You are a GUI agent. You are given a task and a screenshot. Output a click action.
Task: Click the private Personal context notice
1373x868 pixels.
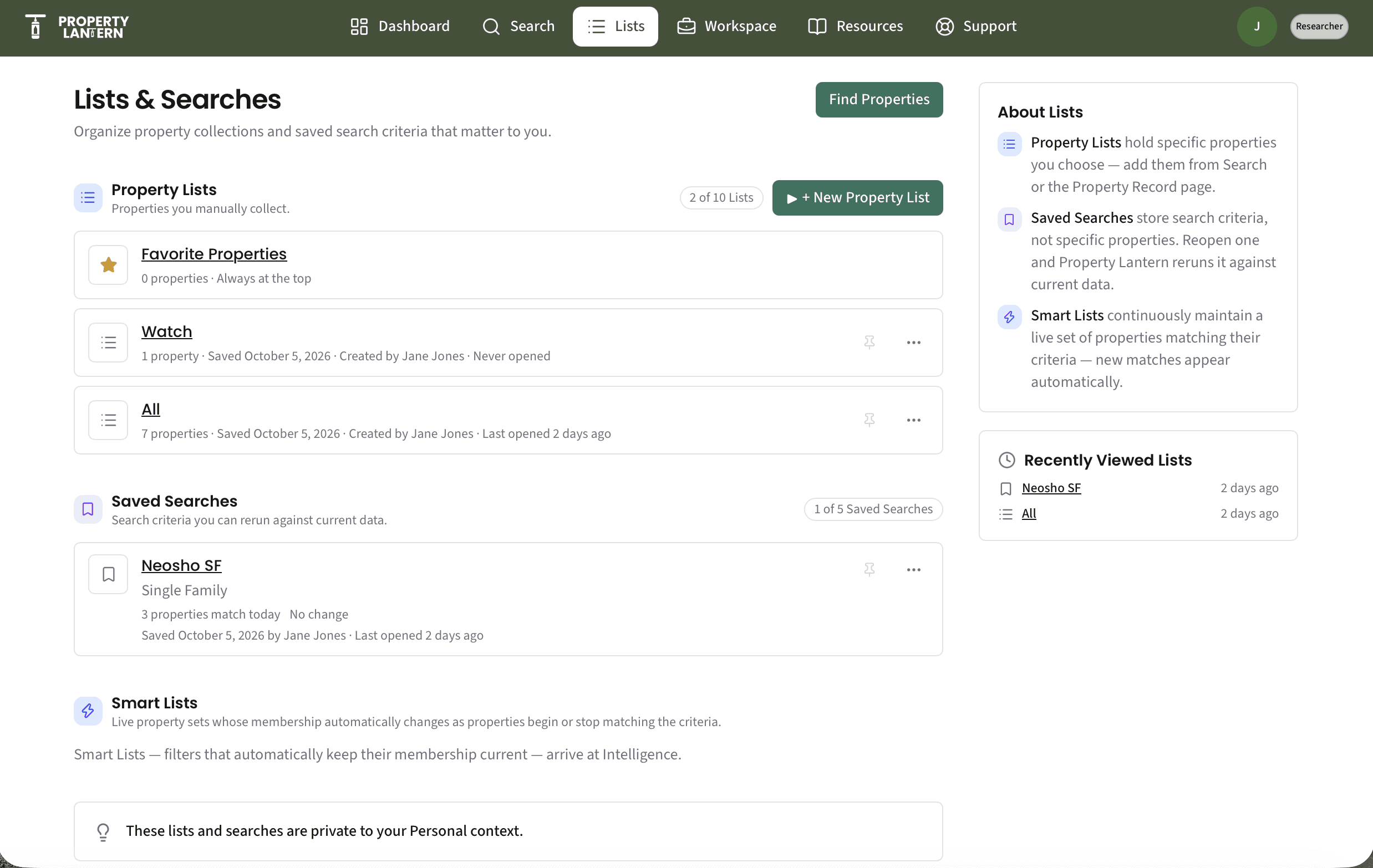click(x=508, y=831)
